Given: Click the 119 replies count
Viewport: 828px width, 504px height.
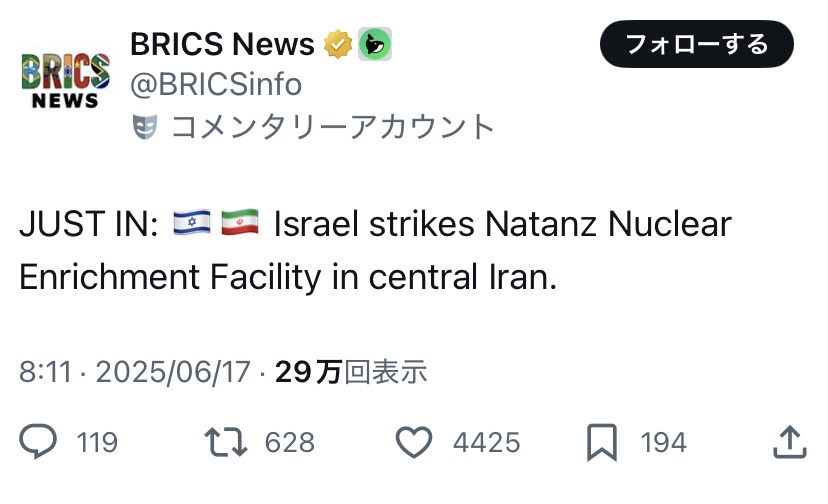Looking at the screenshot, I should click(97, 442).
